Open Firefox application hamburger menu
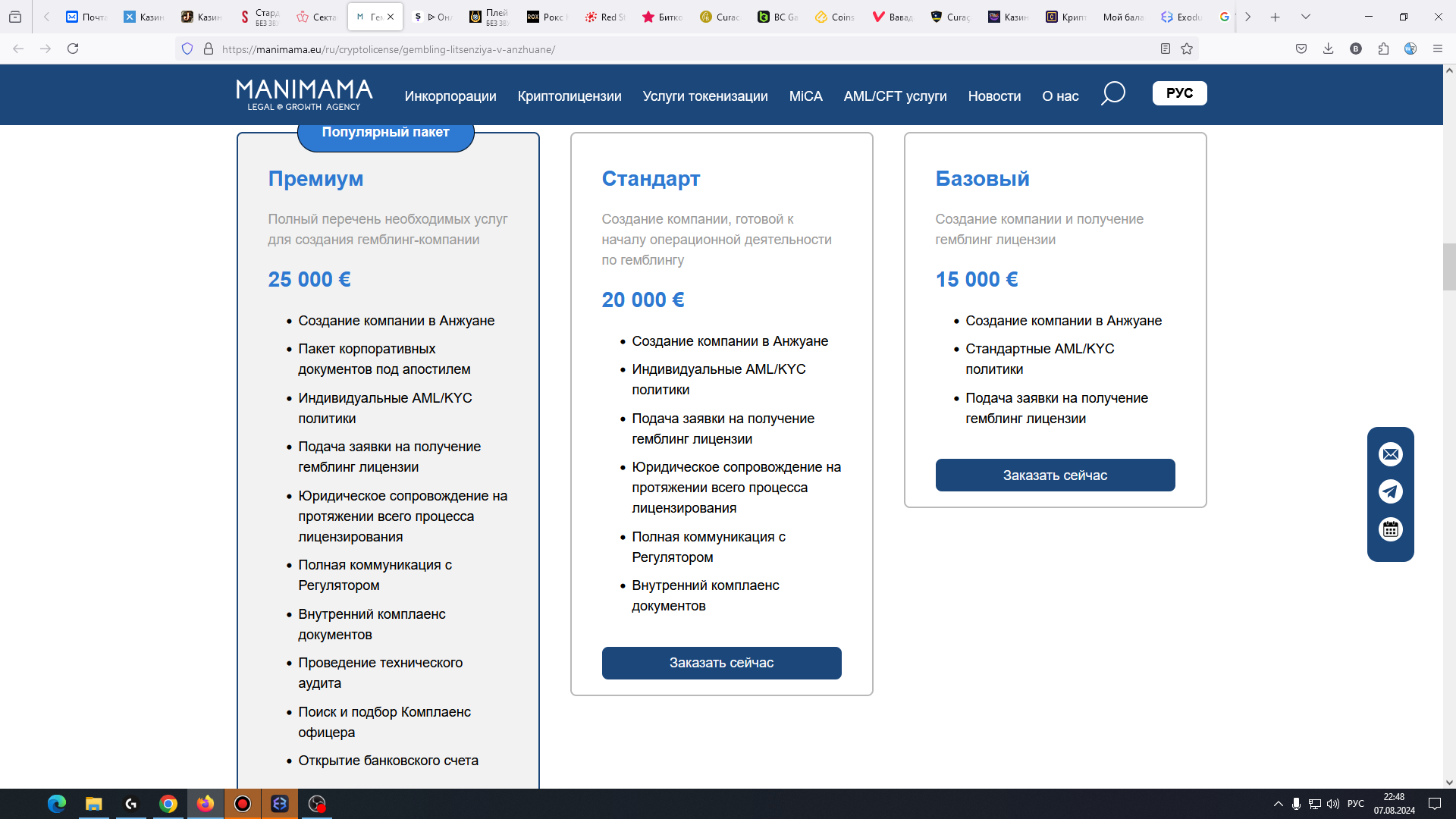1456x819 pixels. tap(1437, 49)
